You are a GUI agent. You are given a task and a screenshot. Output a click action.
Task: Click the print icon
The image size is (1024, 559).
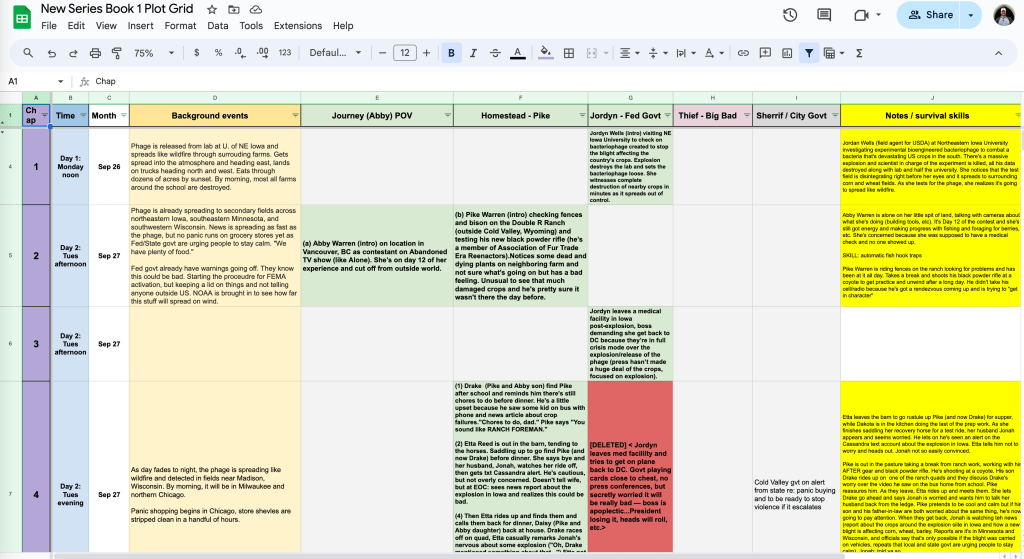click(x=95, y=53)
